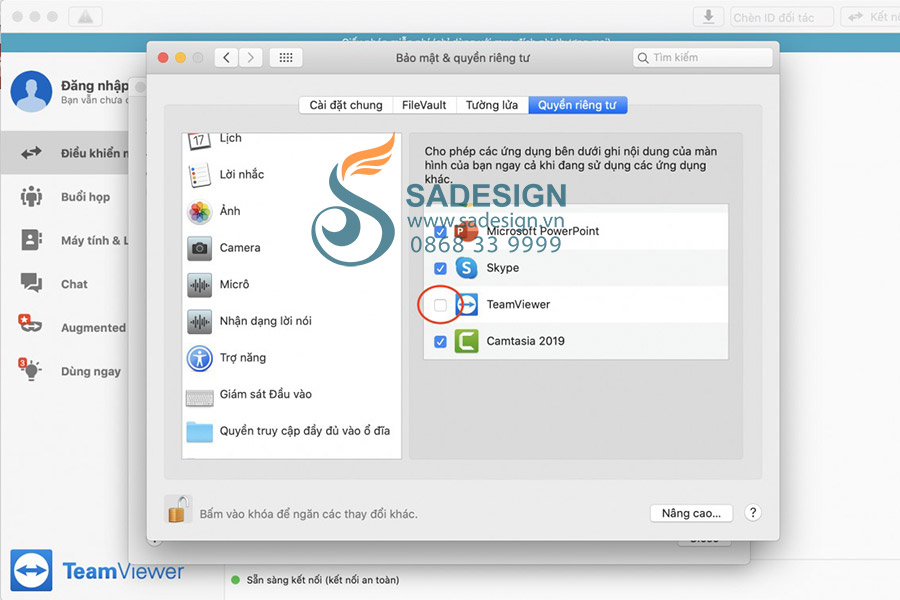Go back in System Preferences
Image resolution: width=900 pixels, height=600 pixels.
(x=227, y=57)
